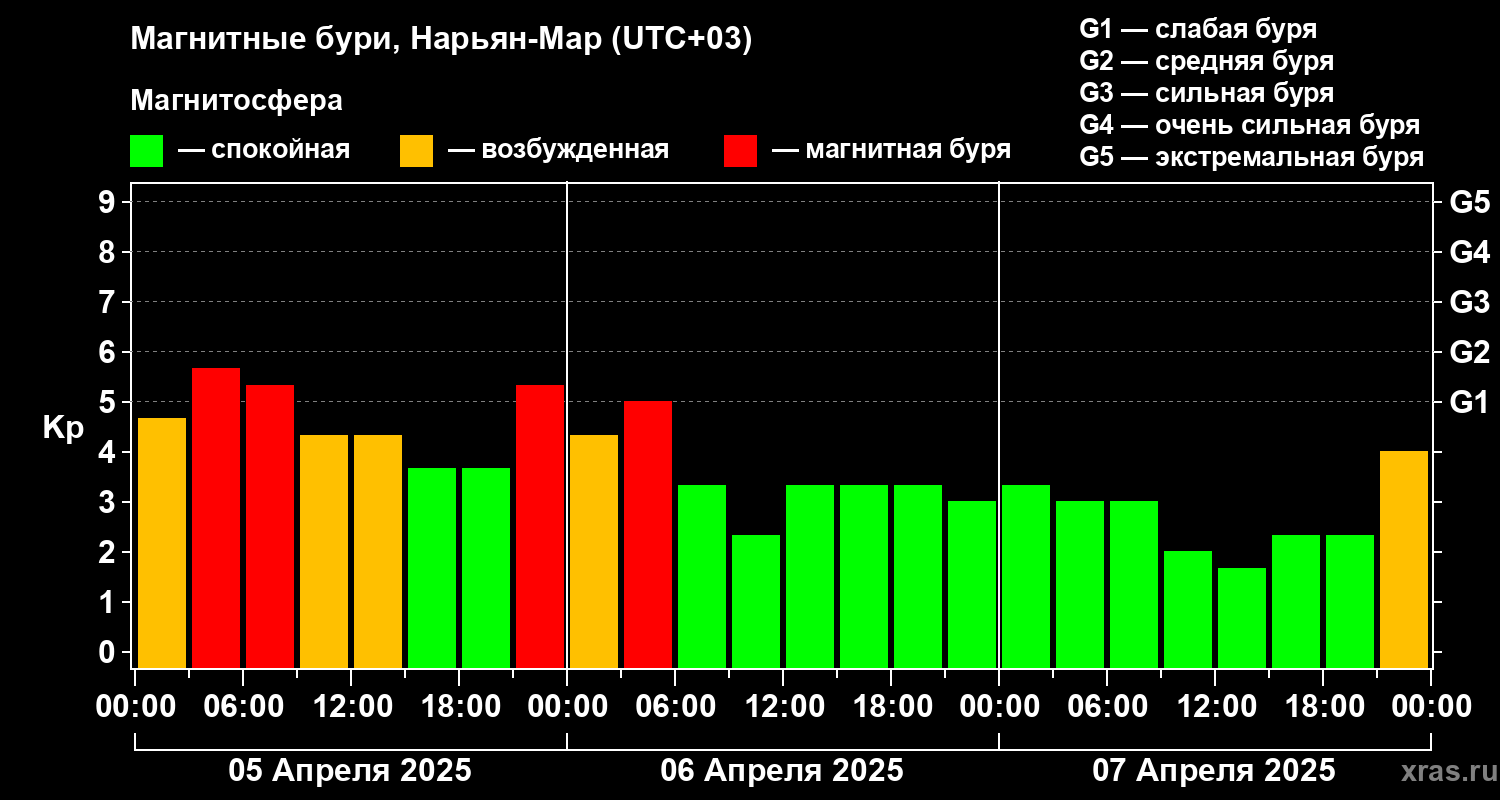Click the '12:00' time label for 07 Апреля
1500x800 pixels.
tap(1215, 707)
